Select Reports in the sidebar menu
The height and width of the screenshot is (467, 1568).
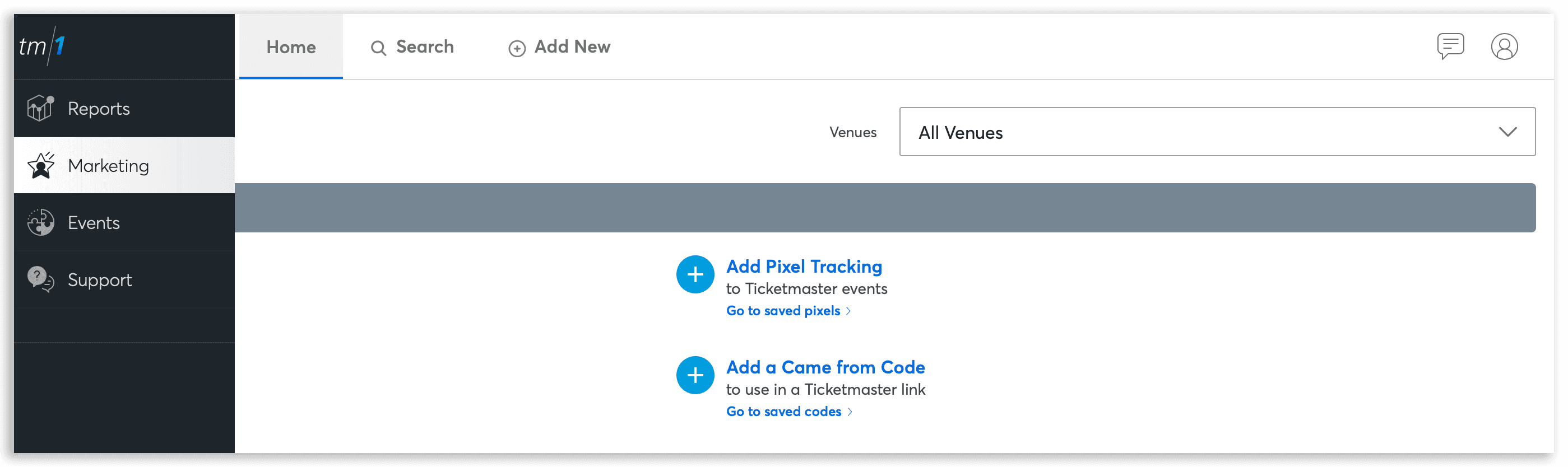99,109
